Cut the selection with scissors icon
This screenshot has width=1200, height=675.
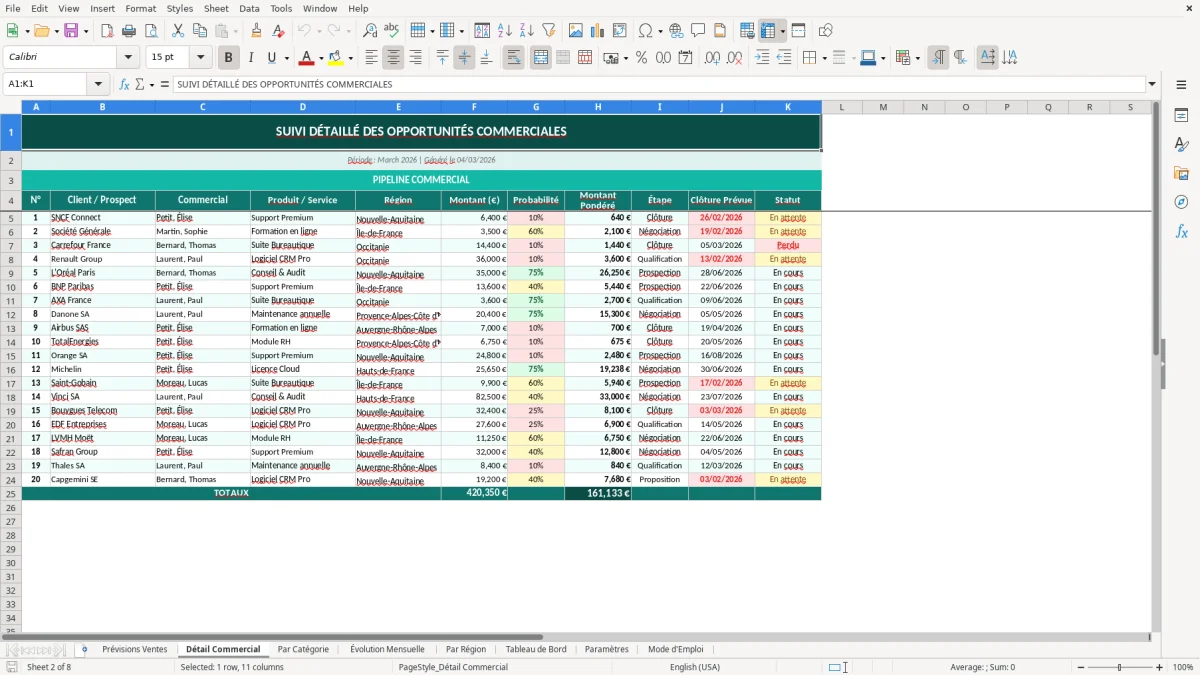pyautogui.click(x=178, y=31)
